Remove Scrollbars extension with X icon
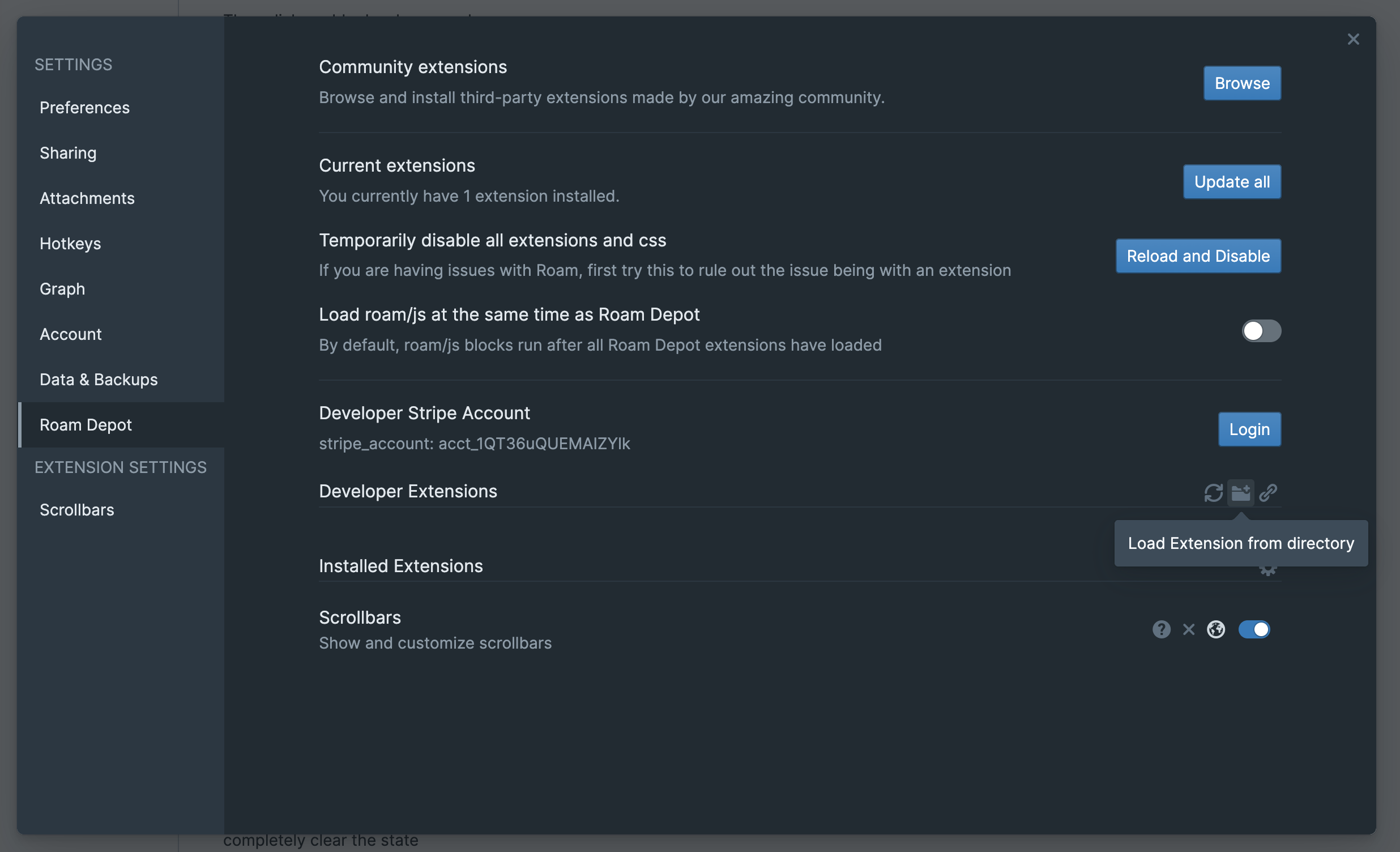This screenshot has height=852, width=1400. pos(1188,629)
